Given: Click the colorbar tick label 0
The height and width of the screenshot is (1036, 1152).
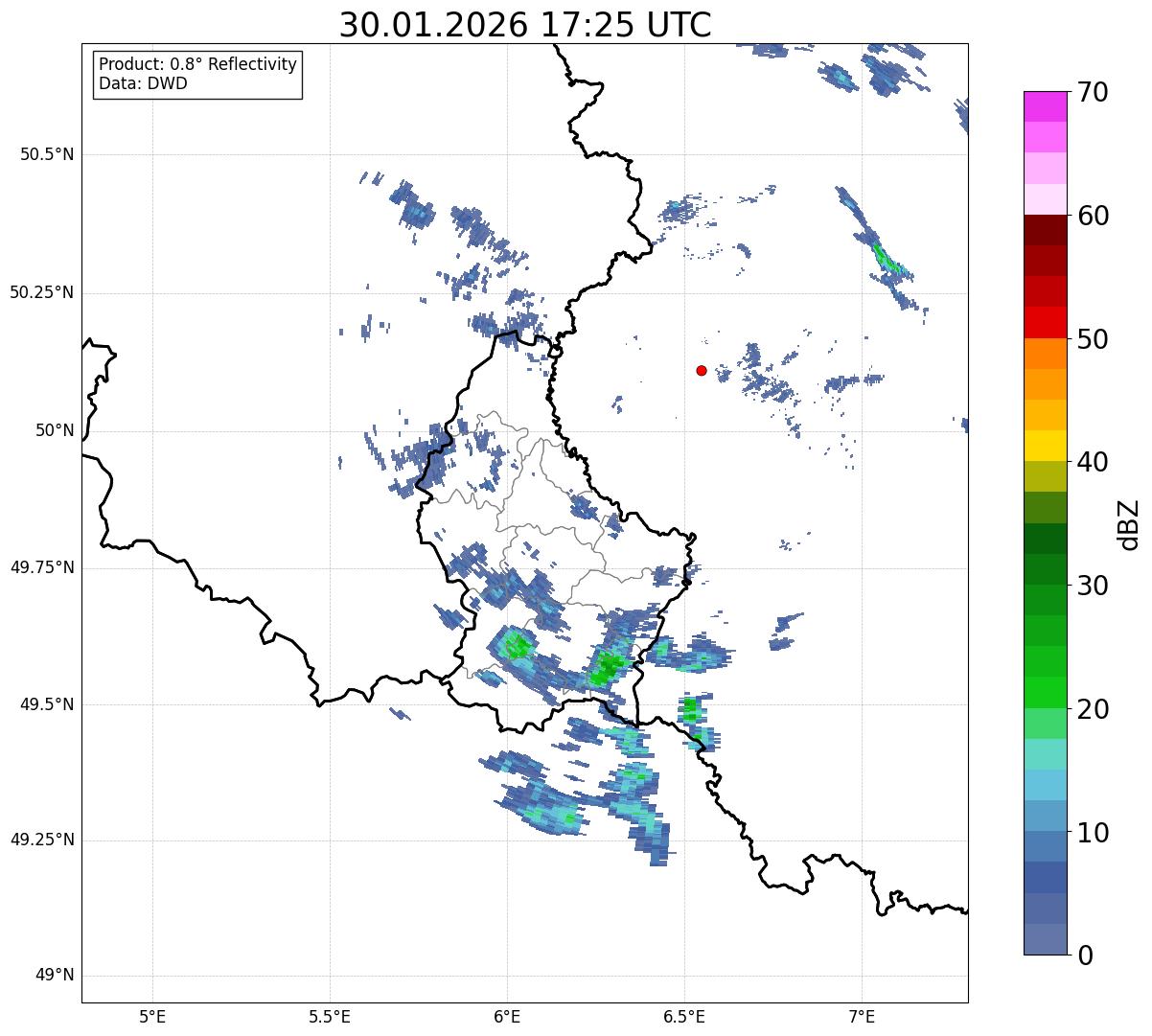Looking at the screenshot, I should click(x=1086, y=955).
